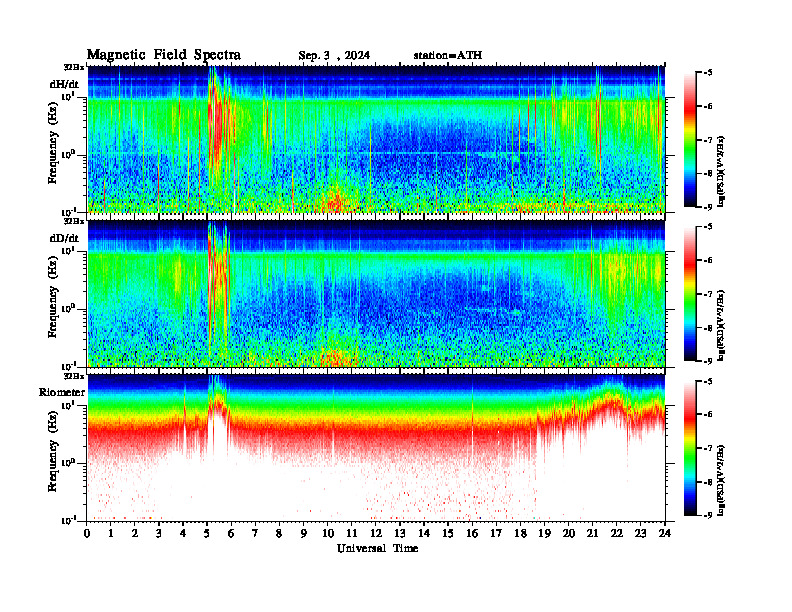The image size is (792, 612).
Task: Click hour tick label "14" on time axis
Action: coord(424,533)
